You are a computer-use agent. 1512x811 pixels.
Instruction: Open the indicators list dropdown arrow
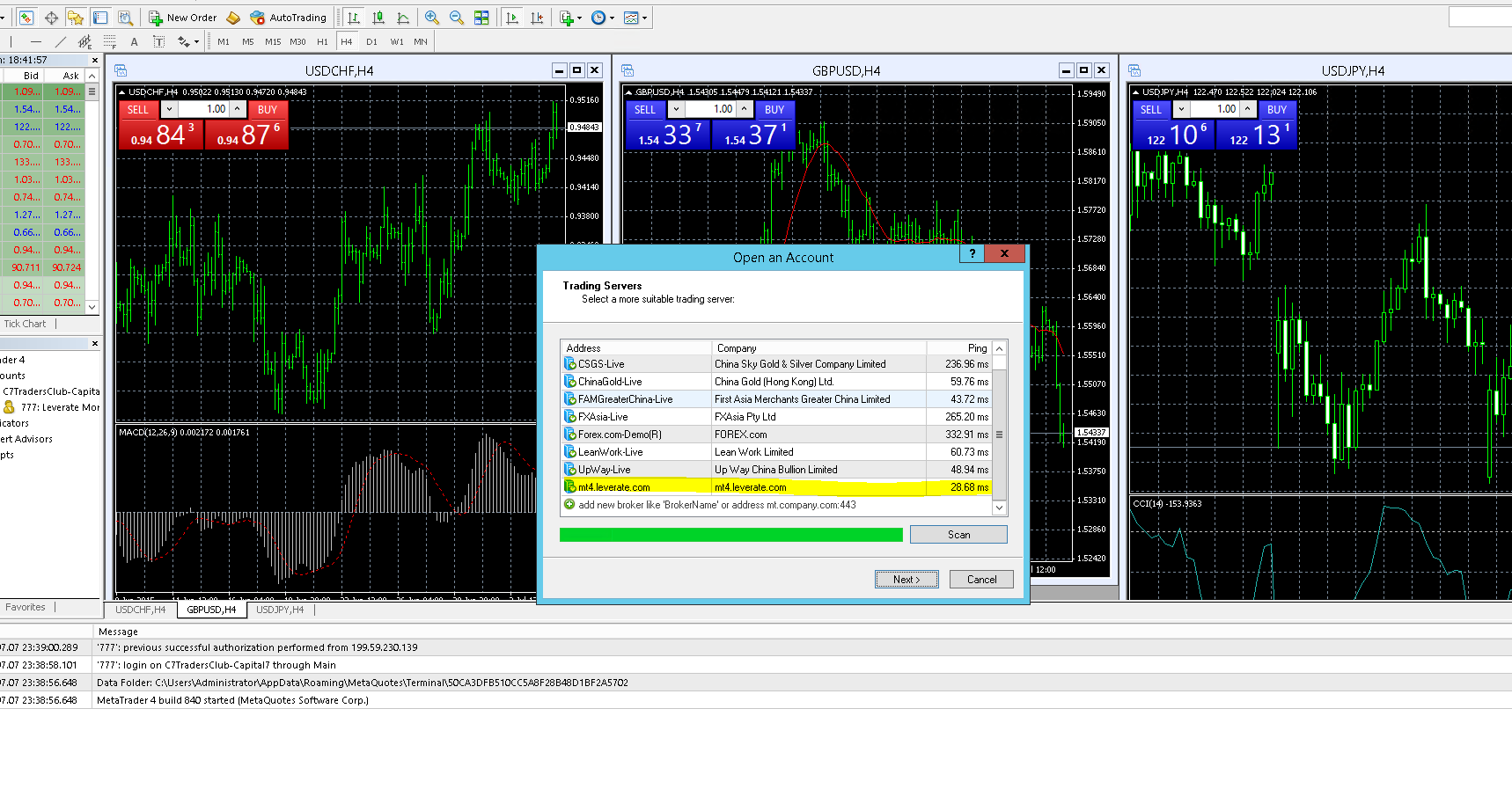pos(579,18)
